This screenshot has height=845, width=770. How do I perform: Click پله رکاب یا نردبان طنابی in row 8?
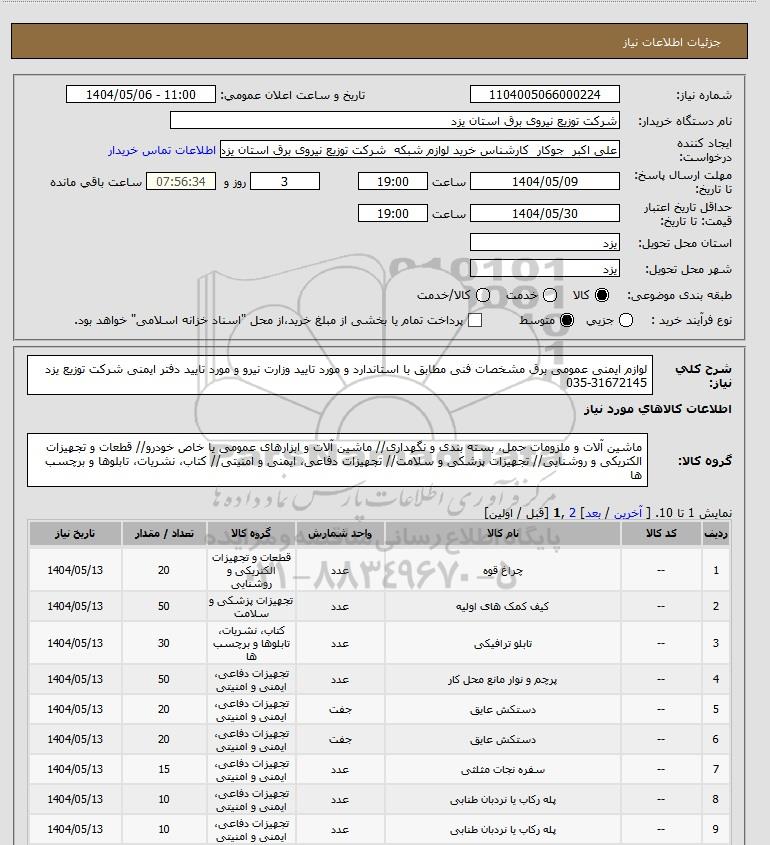tap(503, 800)
